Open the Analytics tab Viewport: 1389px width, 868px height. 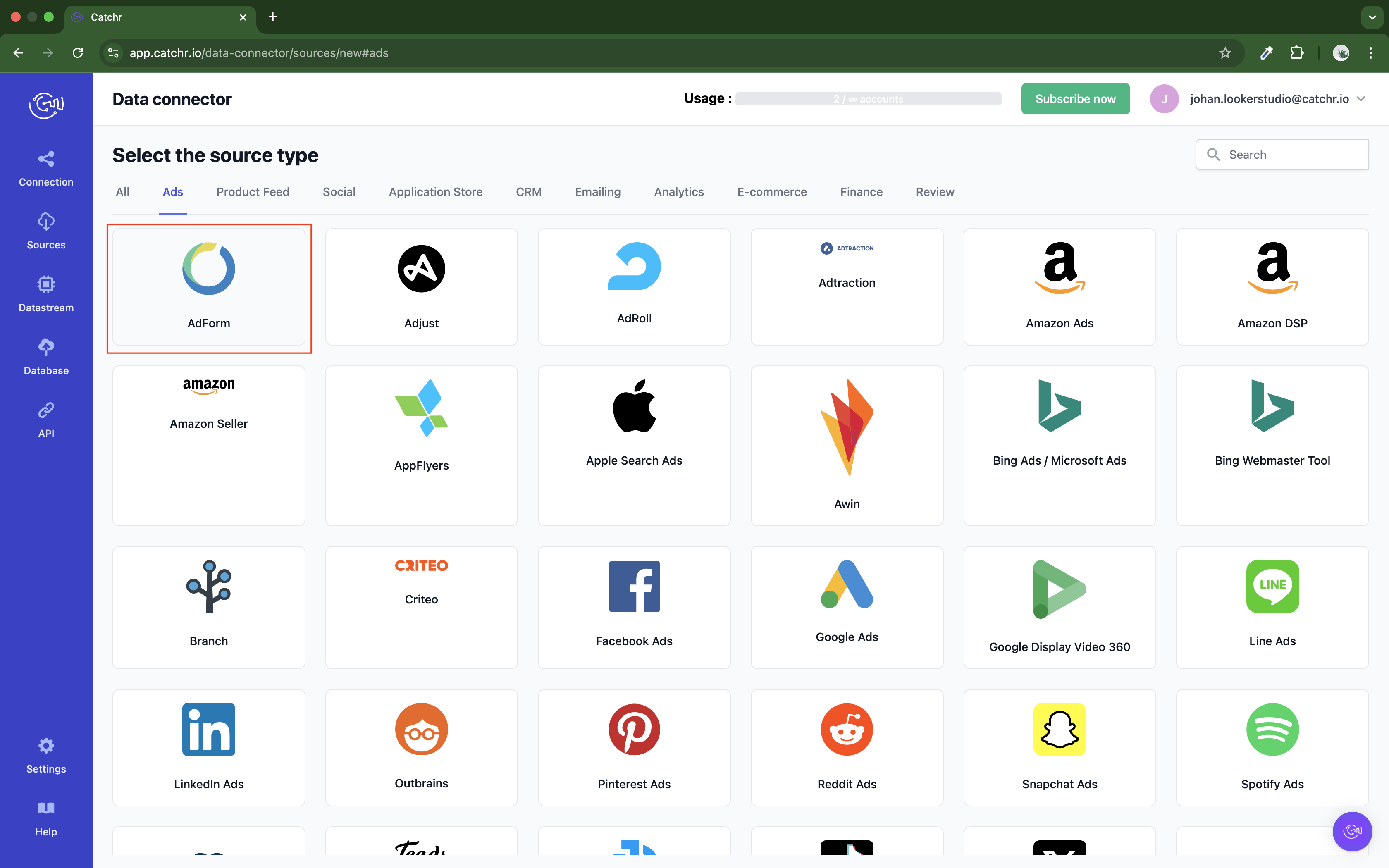pyautogui.click(x=679, y=192)
